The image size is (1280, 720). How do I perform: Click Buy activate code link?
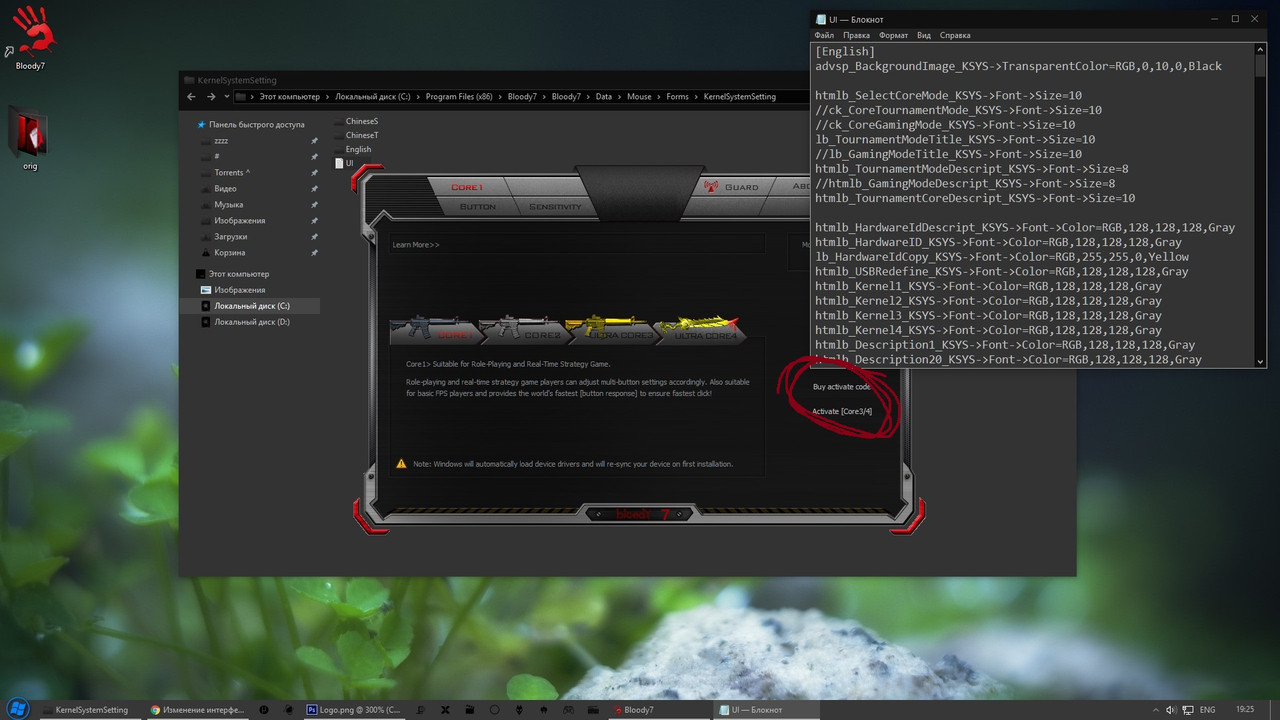[x=842, y=387]
